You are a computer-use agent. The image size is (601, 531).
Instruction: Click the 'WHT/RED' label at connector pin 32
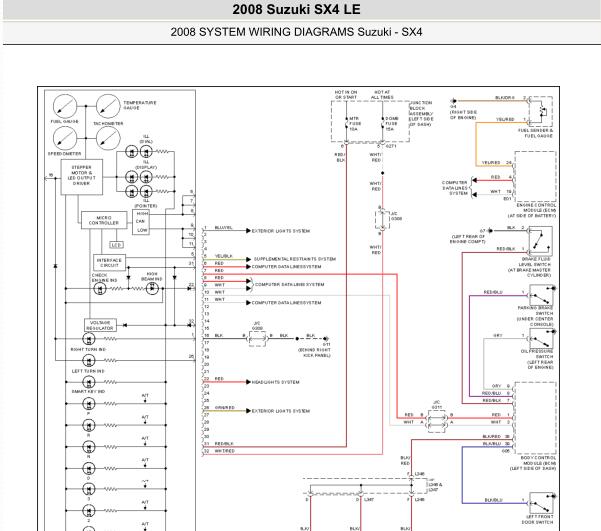[x=225, y=451]
